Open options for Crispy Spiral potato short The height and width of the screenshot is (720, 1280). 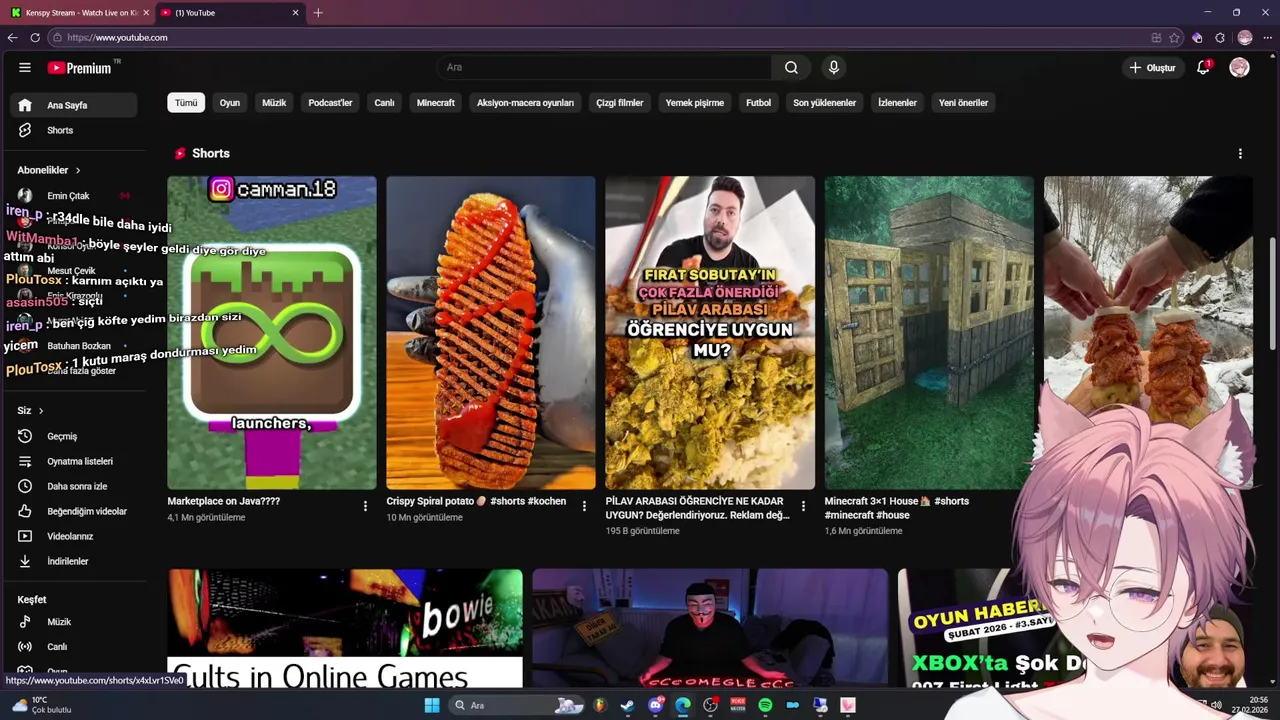(584, 506)
